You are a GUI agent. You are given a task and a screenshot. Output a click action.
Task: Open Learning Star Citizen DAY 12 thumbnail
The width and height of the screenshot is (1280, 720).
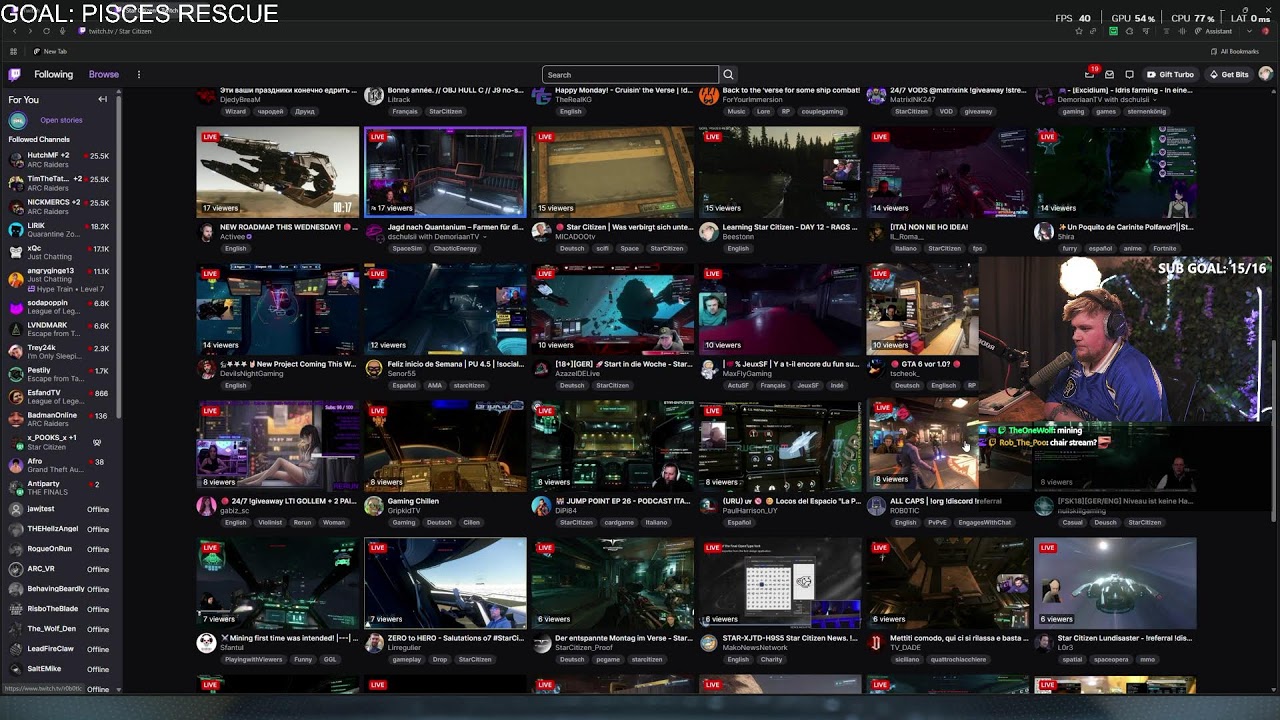click(780, 171)
